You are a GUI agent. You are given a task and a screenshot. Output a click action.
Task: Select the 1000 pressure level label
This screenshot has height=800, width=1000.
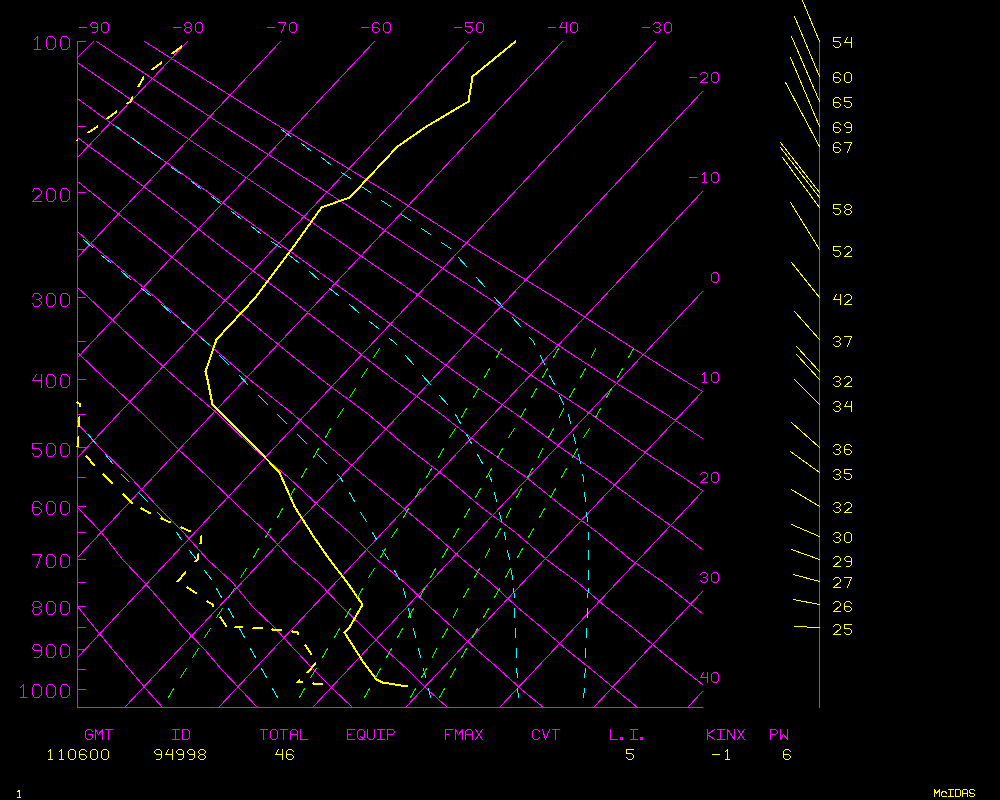(45, 691)
